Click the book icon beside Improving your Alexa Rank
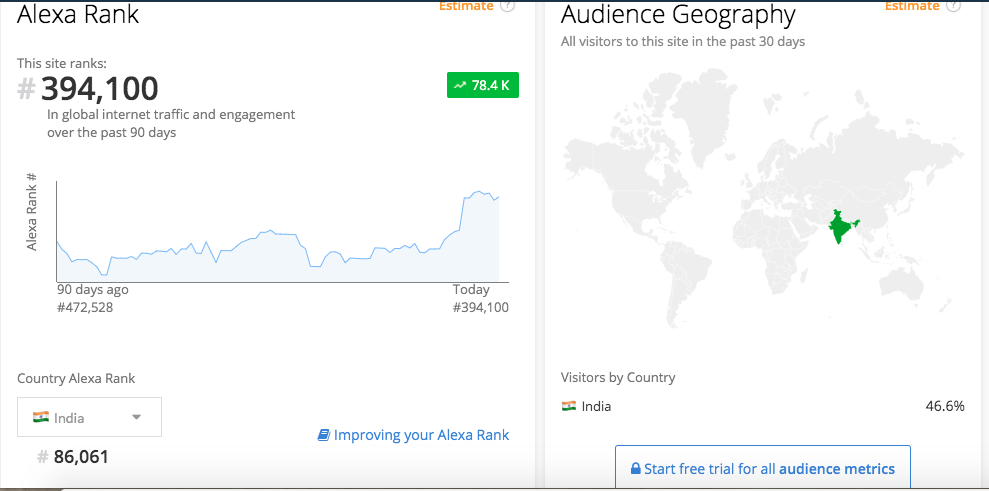Screen dimensions: 989x491 tap(324, 435)
